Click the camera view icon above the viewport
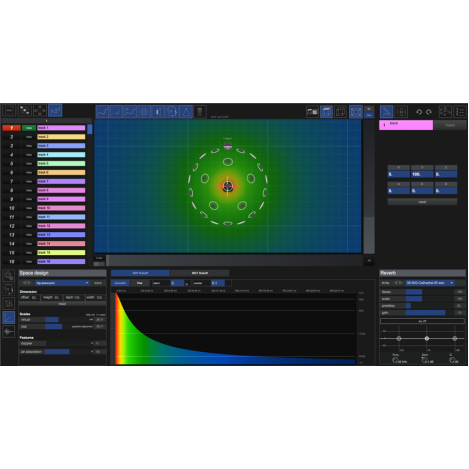This screenshot has width=469, height=469. click(x=312, y=112)
